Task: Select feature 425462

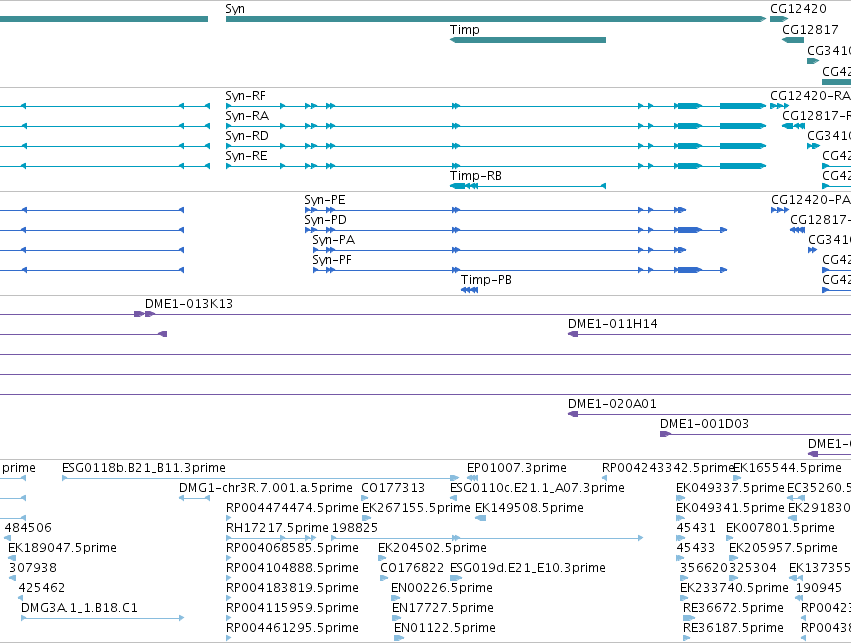Action: 42,589
